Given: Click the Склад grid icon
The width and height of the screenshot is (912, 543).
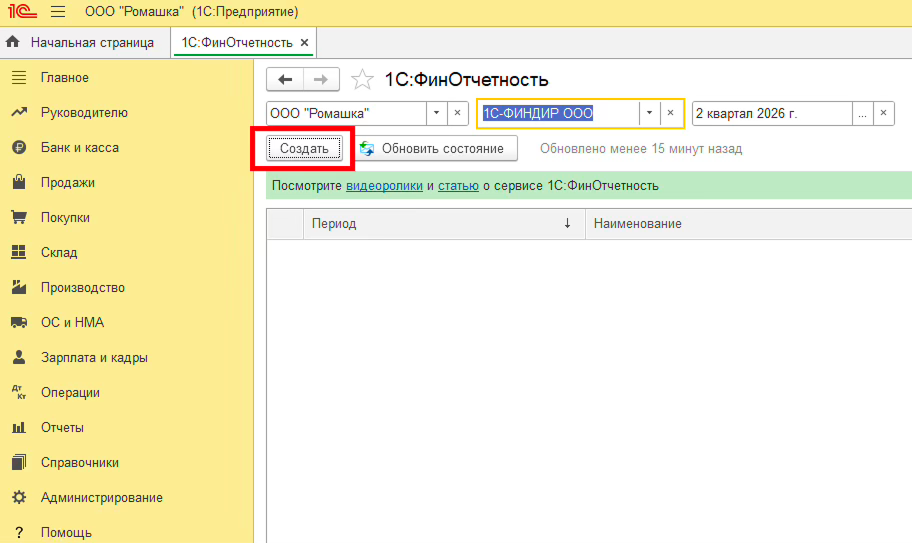Looking at the screenshot, I should pyautogui.click(x=19, y=252).
